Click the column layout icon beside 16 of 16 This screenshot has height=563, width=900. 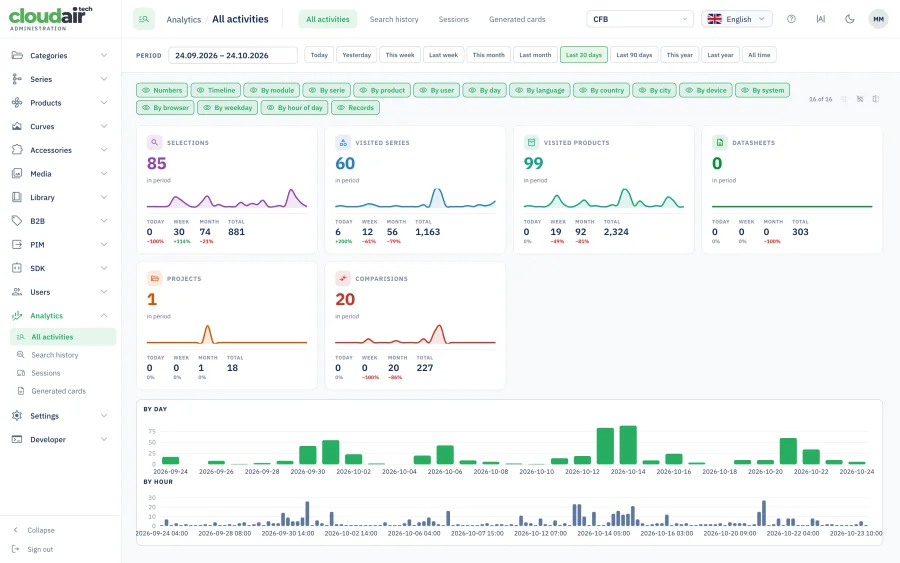(x=876, y=99)
